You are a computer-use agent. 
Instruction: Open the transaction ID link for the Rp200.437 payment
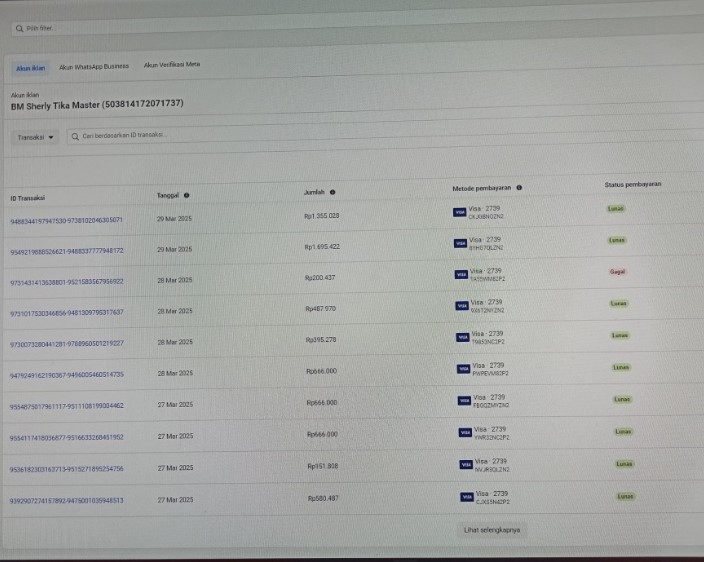point(67,282)
